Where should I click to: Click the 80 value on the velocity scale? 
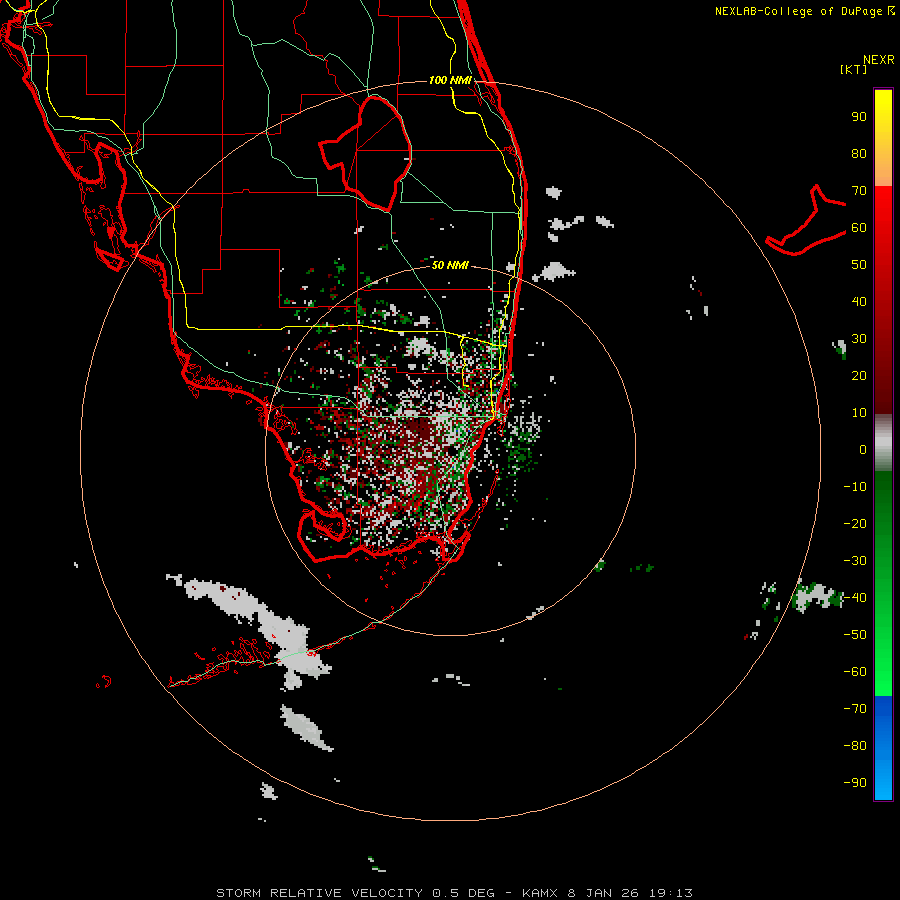point(859,154)
